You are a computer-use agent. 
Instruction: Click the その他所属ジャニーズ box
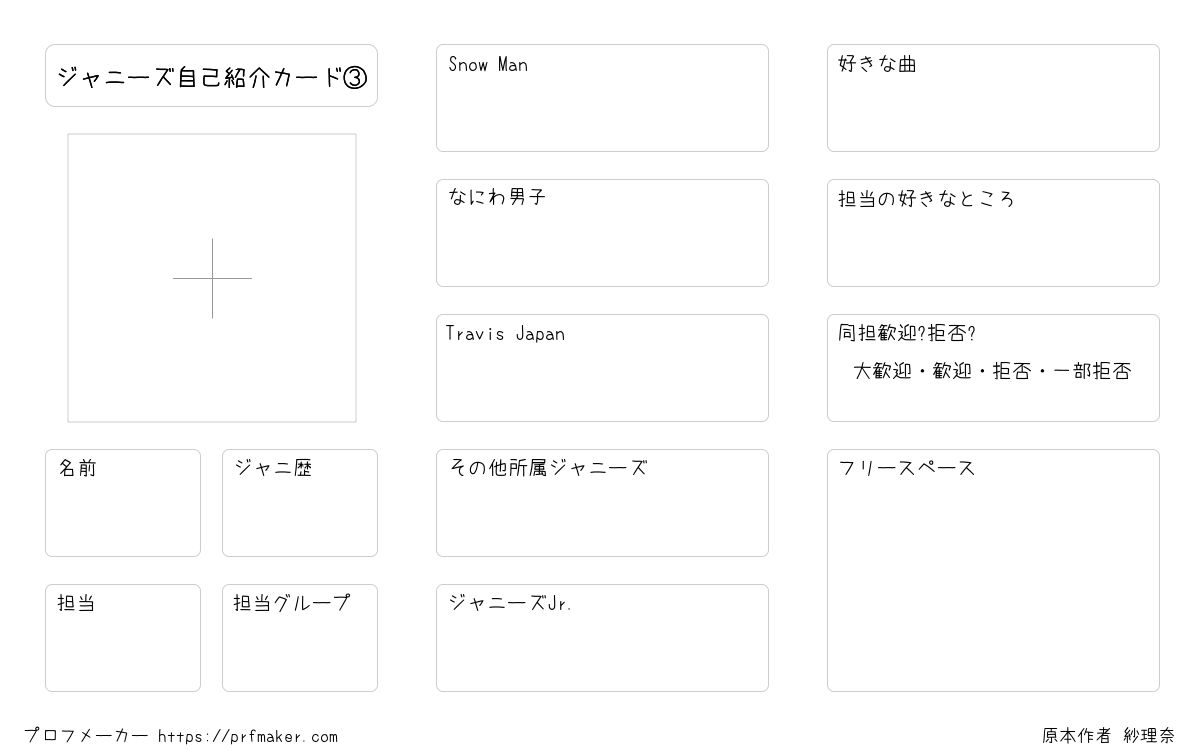602,503
